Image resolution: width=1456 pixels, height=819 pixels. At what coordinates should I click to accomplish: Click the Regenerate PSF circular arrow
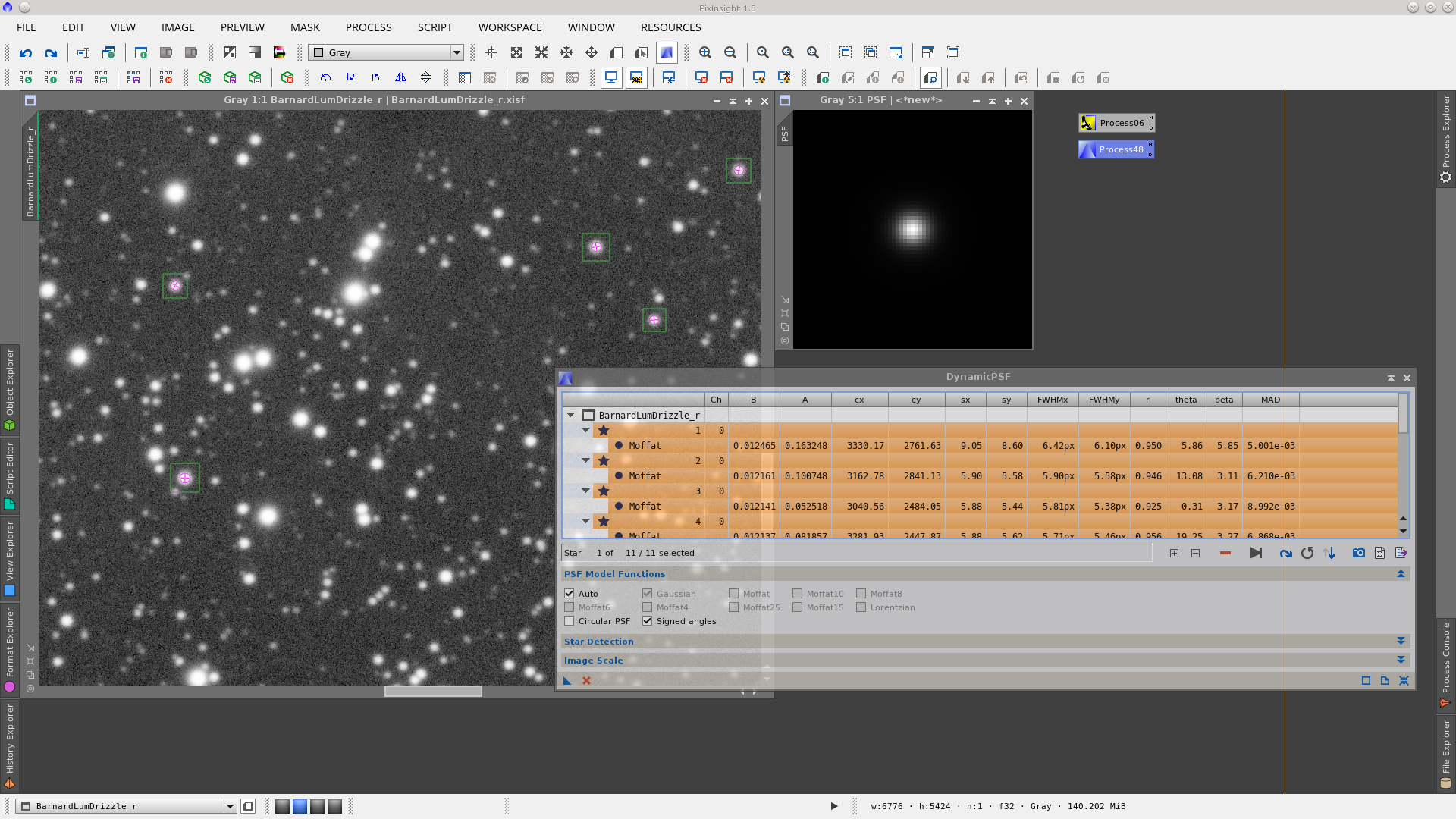(x=1307, y=553)
